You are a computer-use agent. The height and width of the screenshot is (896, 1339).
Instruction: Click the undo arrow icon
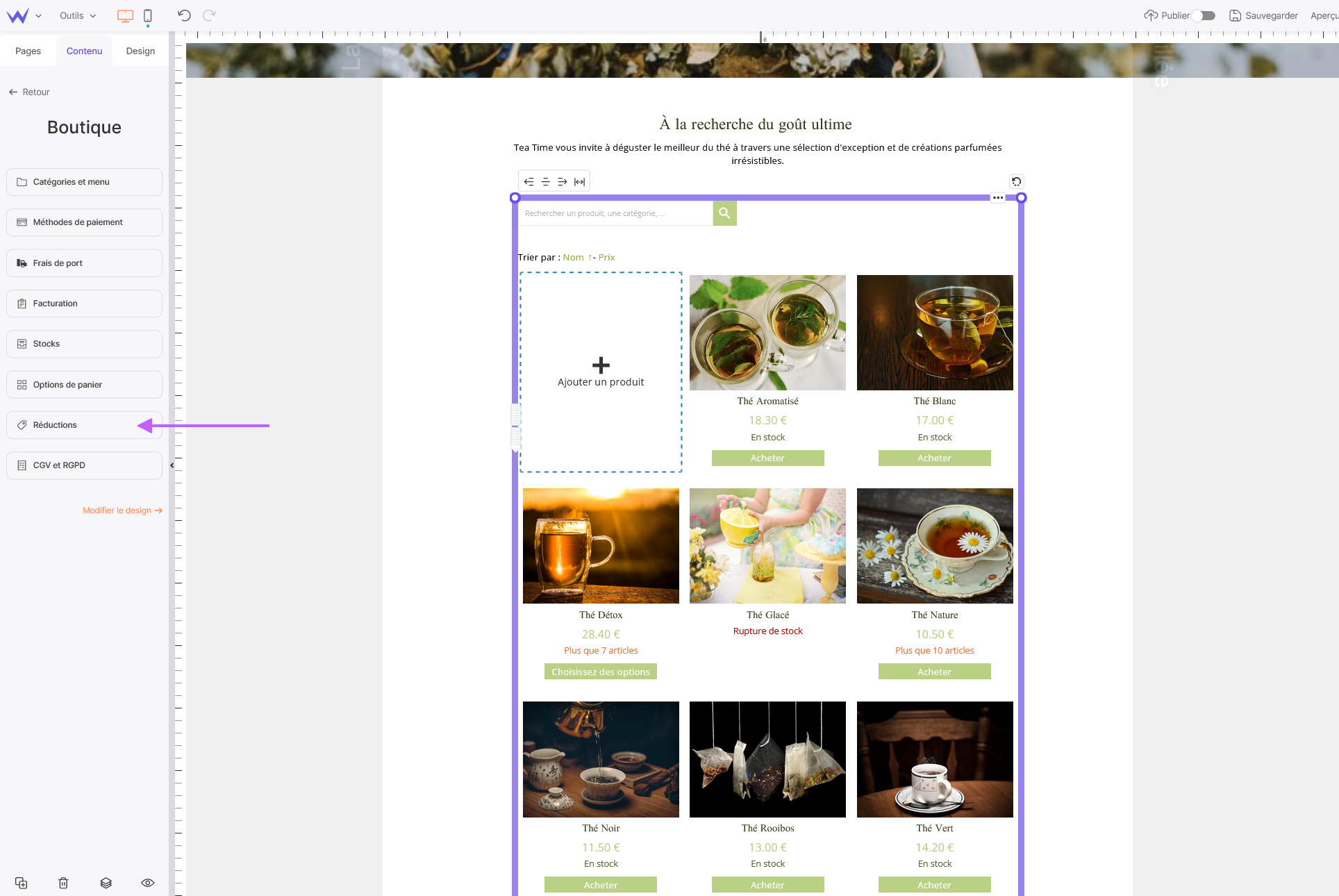(184, 15)
